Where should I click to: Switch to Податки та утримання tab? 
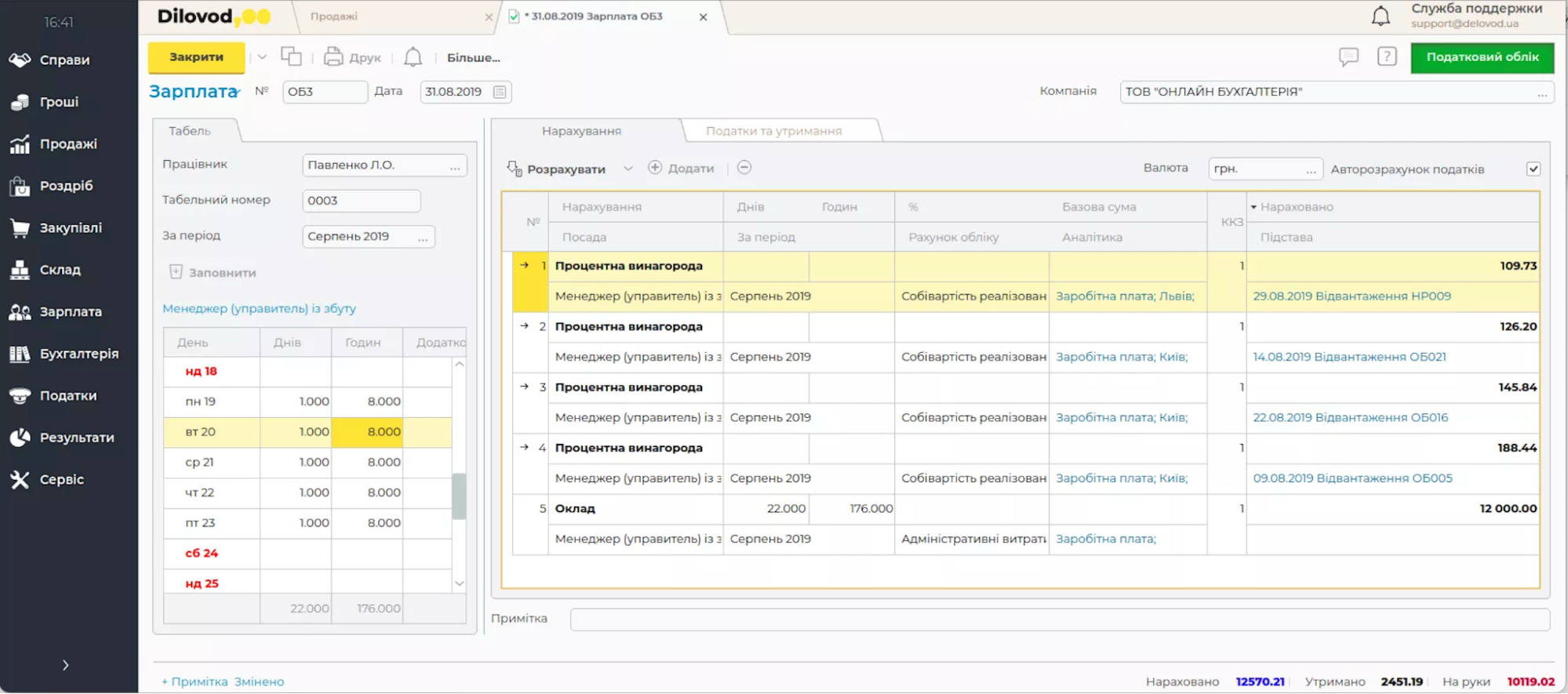tap(773, 131)
